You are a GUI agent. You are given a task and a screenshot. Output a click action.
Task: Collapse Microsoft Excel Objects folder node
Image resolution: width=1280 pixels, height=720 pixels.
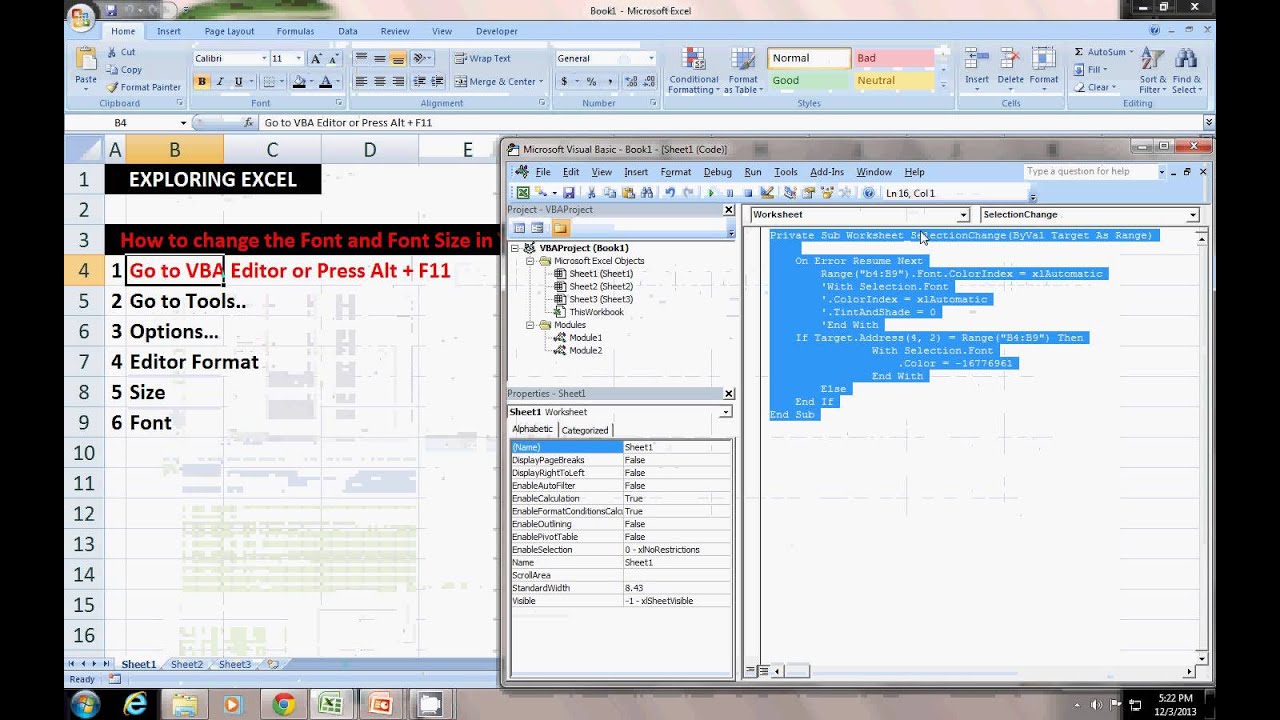pos(530,261)
